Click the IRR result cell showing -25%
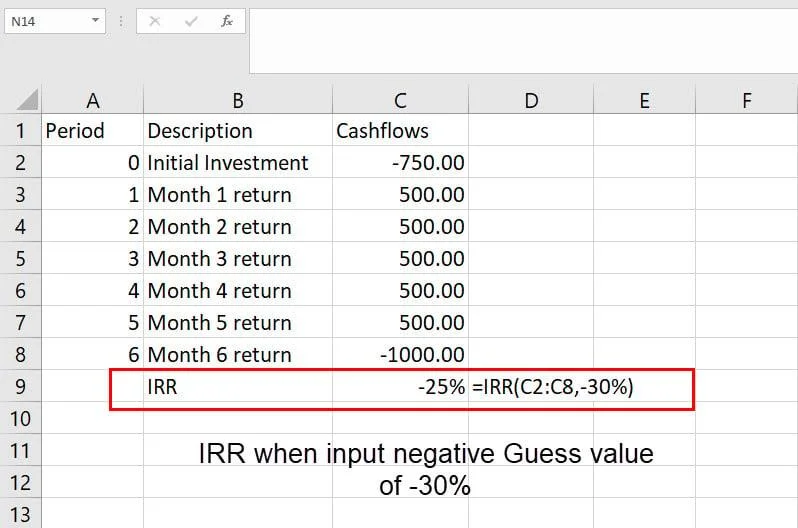The width and height of the screenshot is (798, 528). click(x=400, y=387)
